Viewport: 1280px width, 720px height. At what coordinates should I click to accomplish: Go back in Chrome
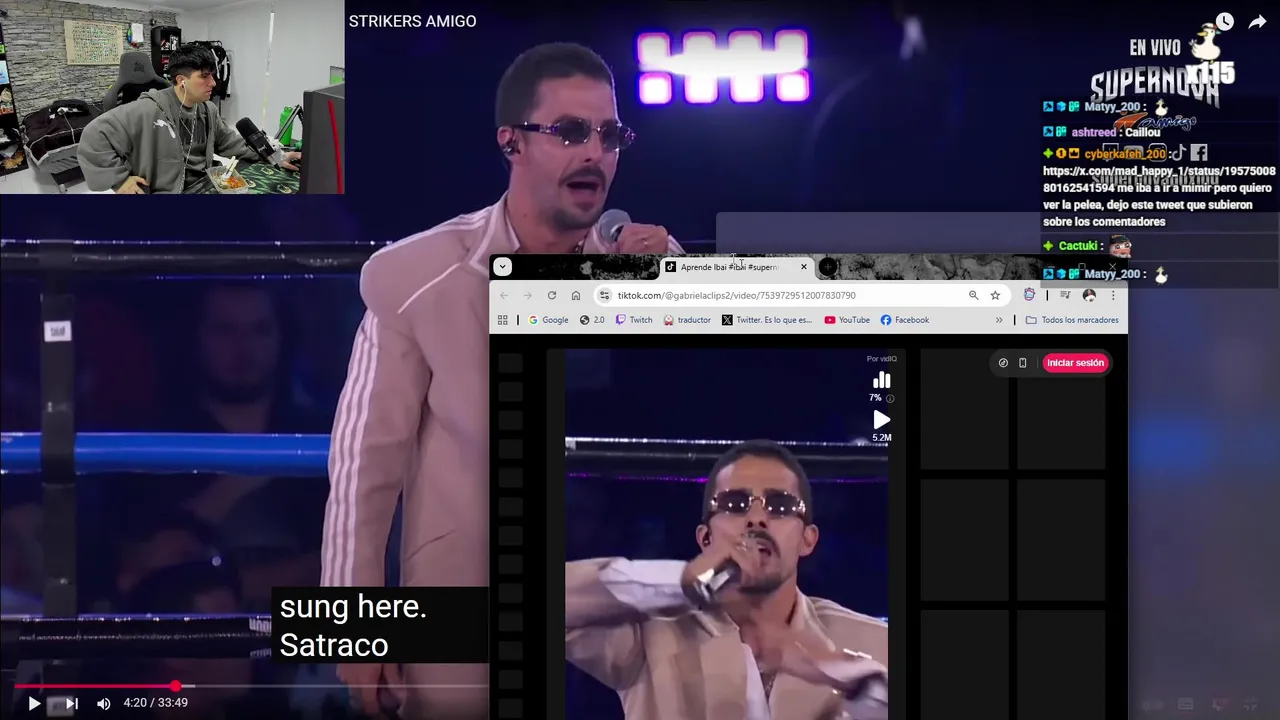[x=504, y=295]
